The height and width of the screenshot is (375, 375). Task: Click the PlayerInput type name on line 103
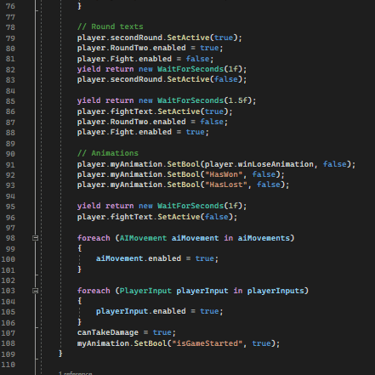pos(145,291)
